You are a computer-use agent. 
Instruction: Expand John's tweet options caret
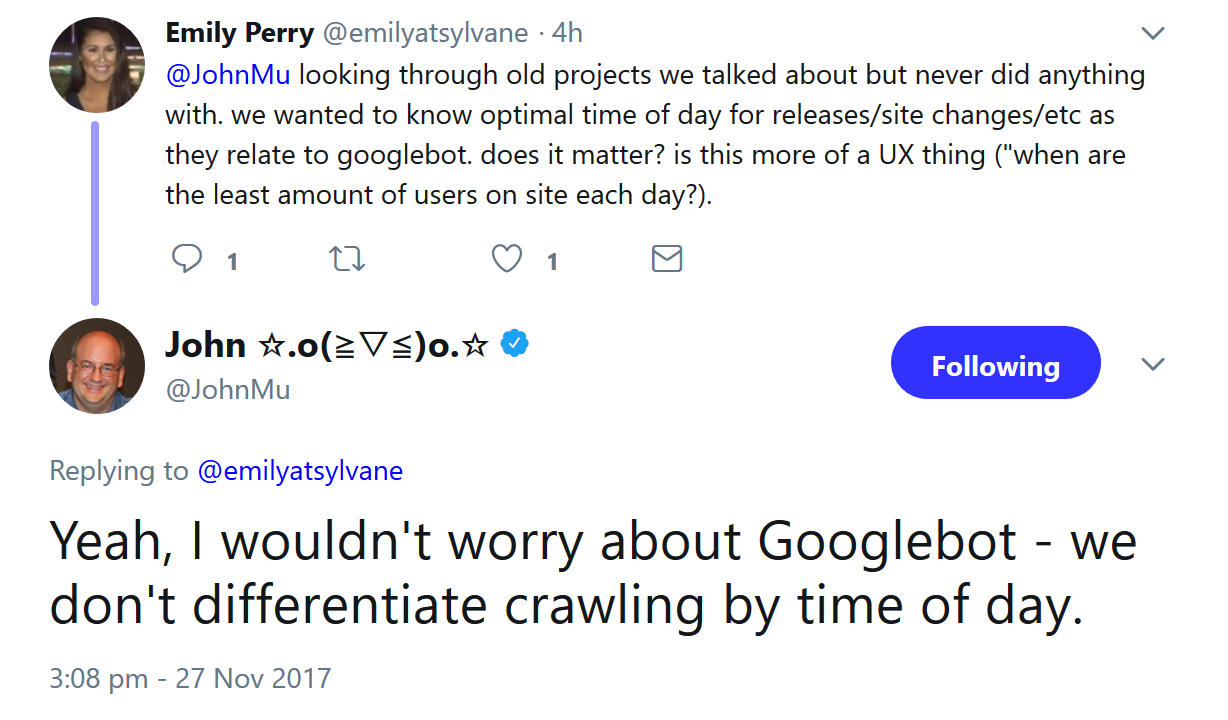pyautogui.click(x=1152, y=364)
